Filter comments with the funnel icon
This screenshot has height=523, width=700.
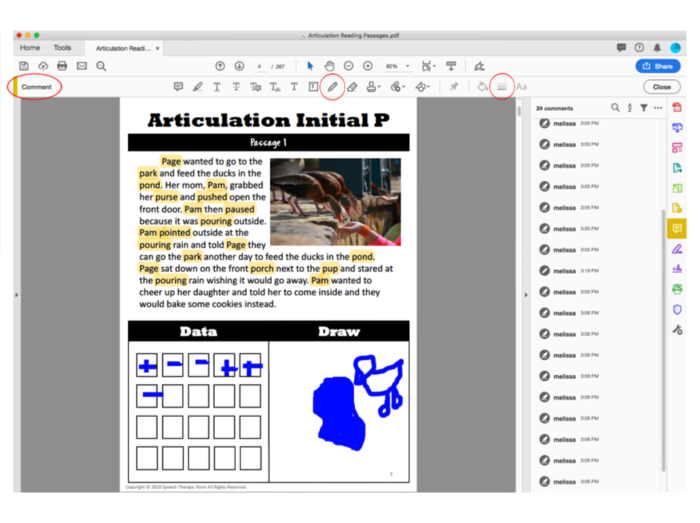[x=644, y=108]
